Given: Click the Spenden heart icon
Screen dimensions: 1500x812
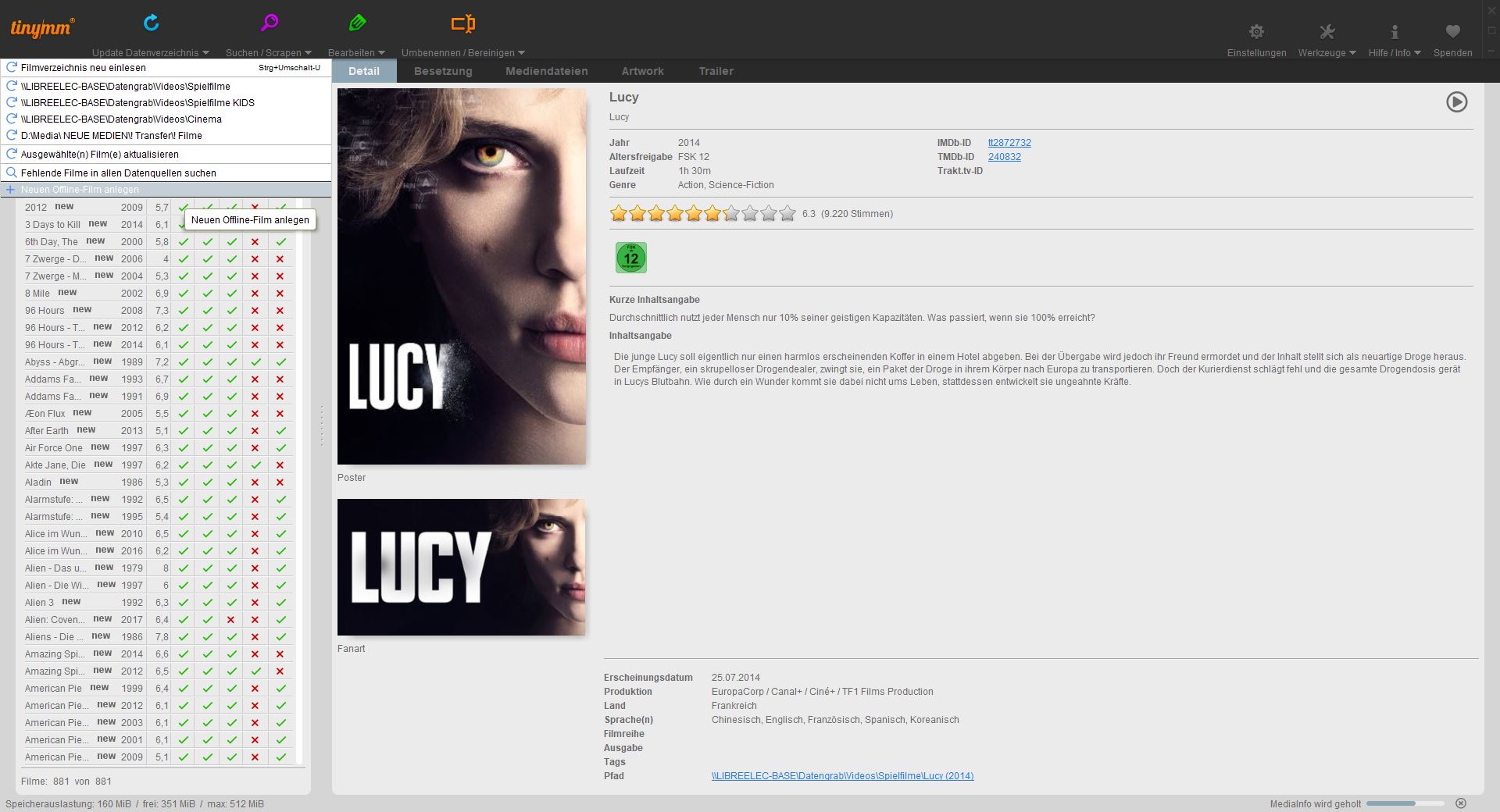Looking at the screenshot, I should click(x=1452, y=31).
